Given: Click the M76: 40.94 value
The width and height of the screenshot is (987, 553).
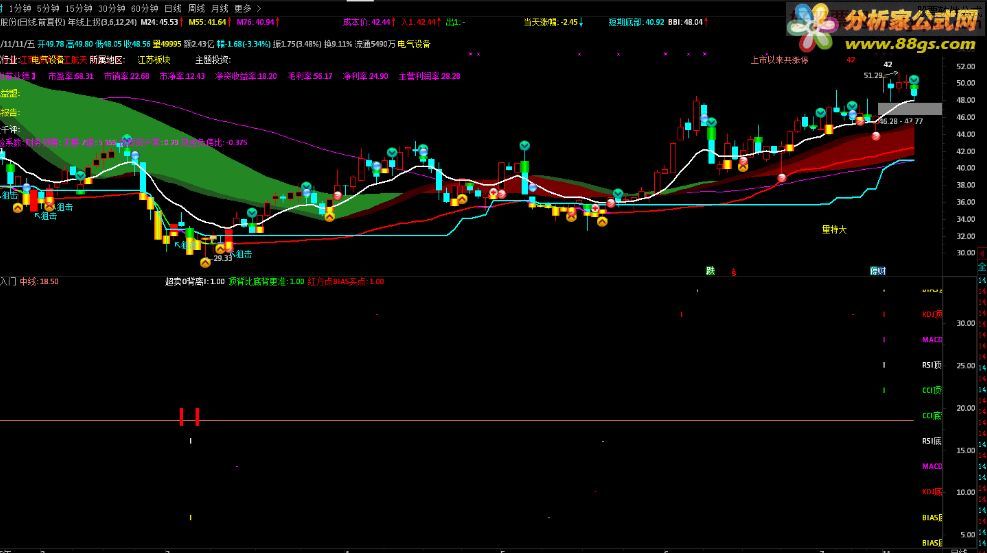Looking at the screenshot, I should tap(256, 22).
